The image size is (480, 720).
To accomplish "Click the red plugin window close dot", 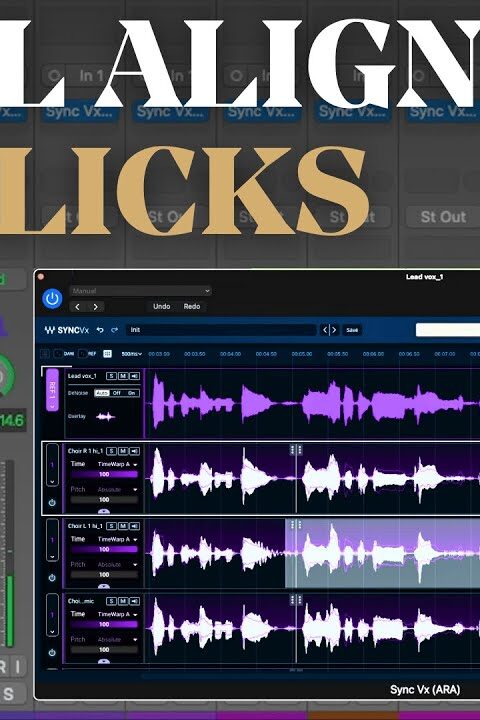I will tap(41, 276).
